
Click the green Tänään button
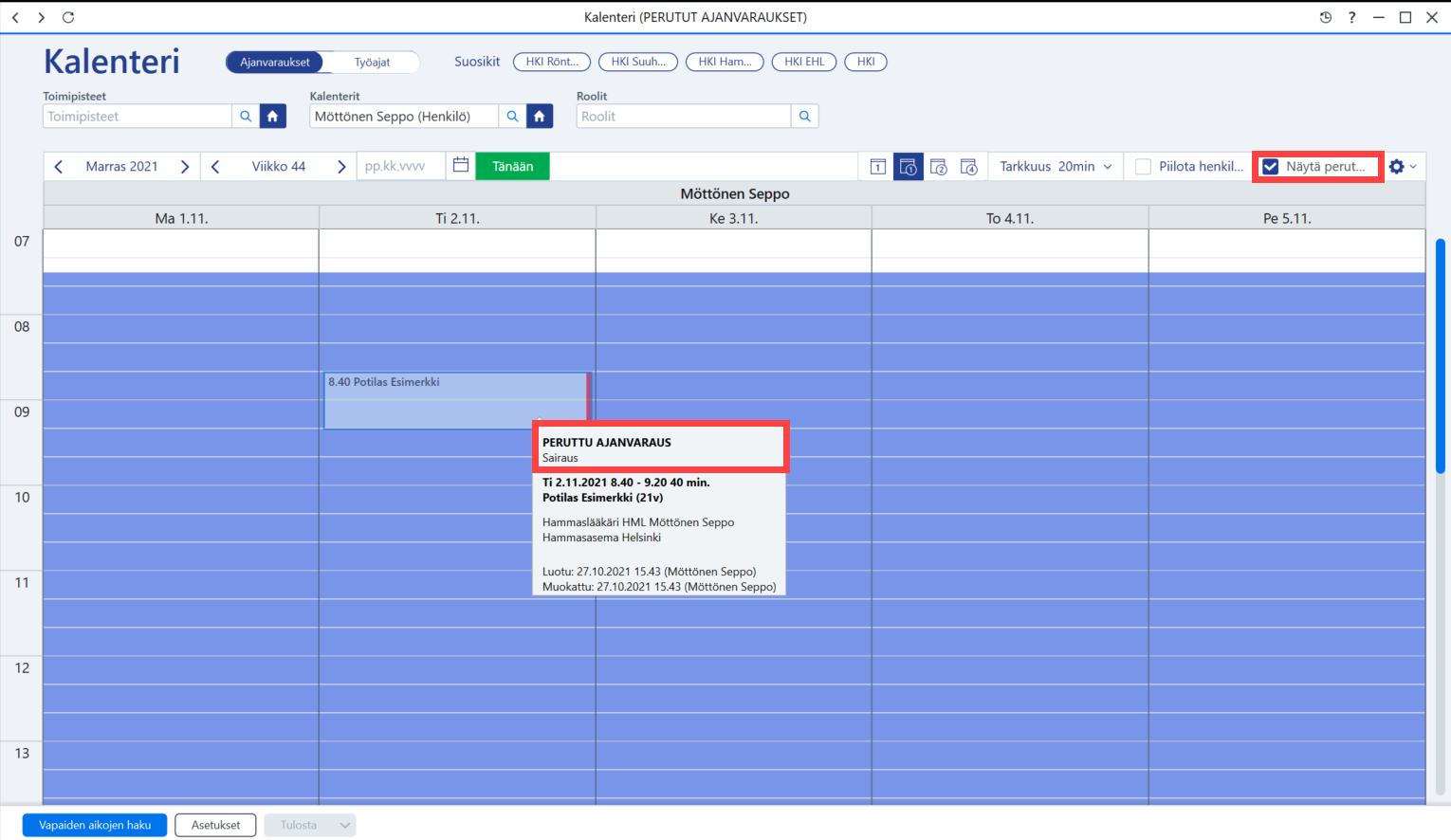point(513,167)
